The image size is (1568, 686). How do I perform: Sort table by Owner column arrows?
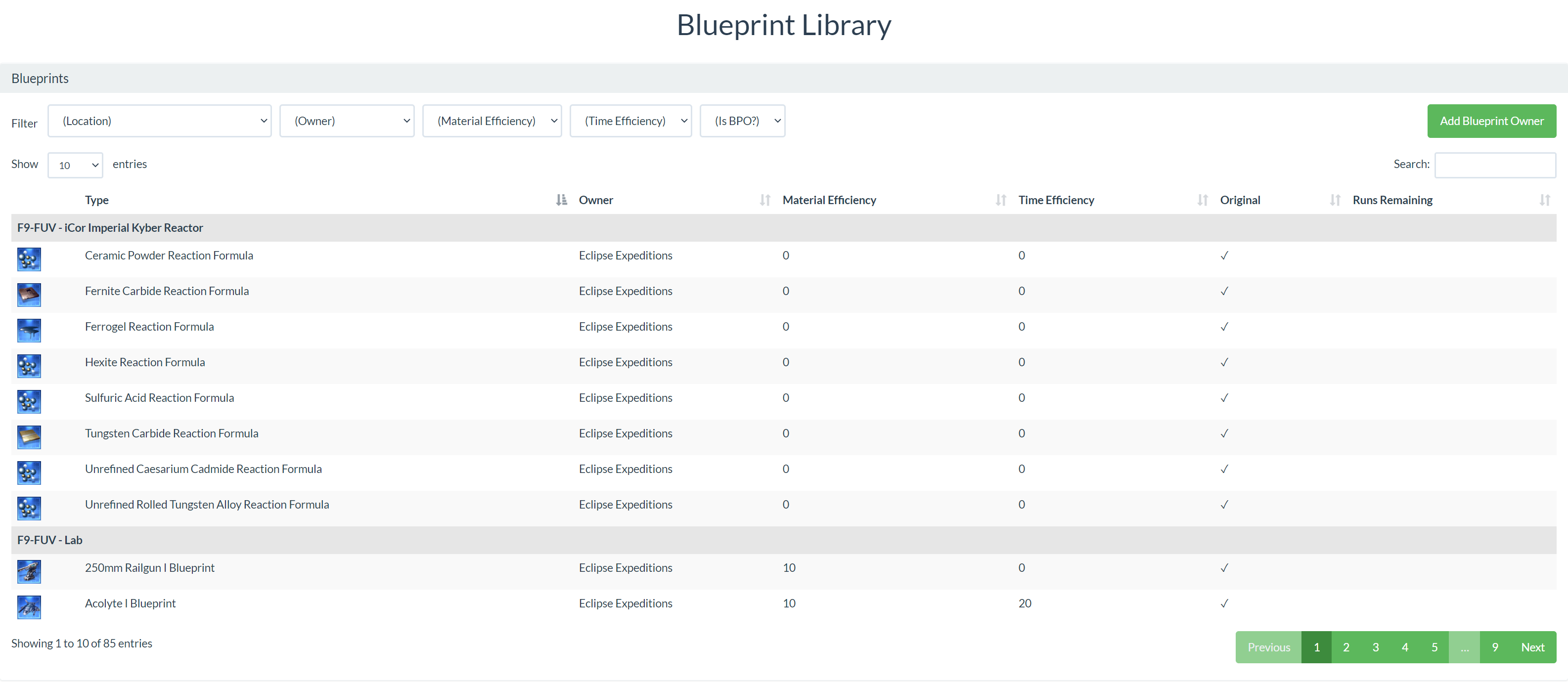pyautogui.click(x=764, y=200)
